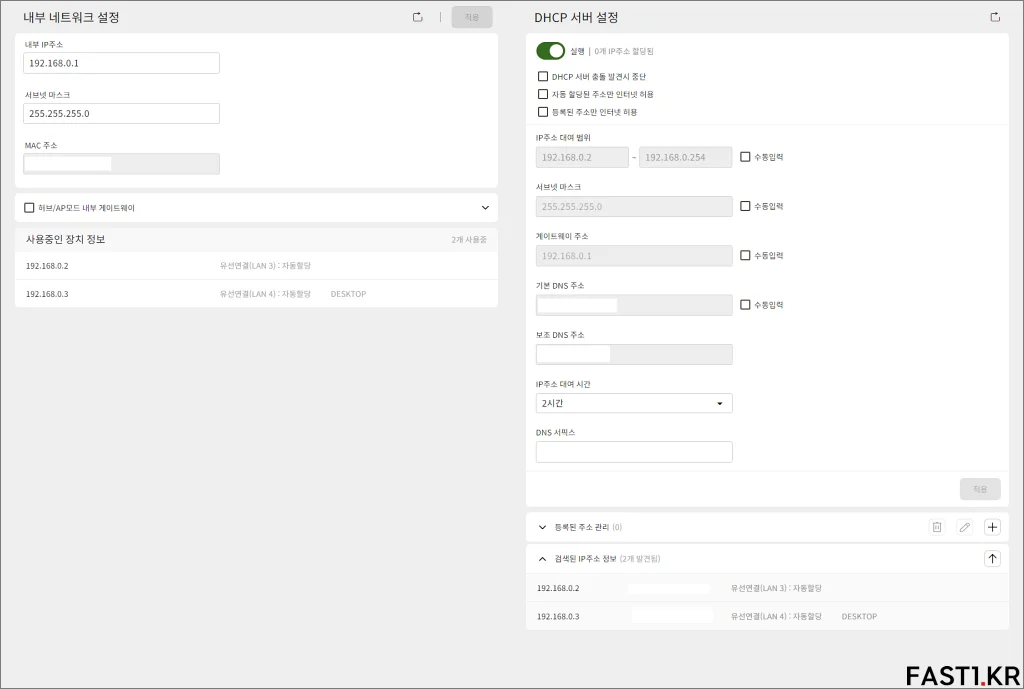Click 적용 button in DHCP 서버 설정
The width and height of the screenshot is (1024, 689).
point(980,489)
